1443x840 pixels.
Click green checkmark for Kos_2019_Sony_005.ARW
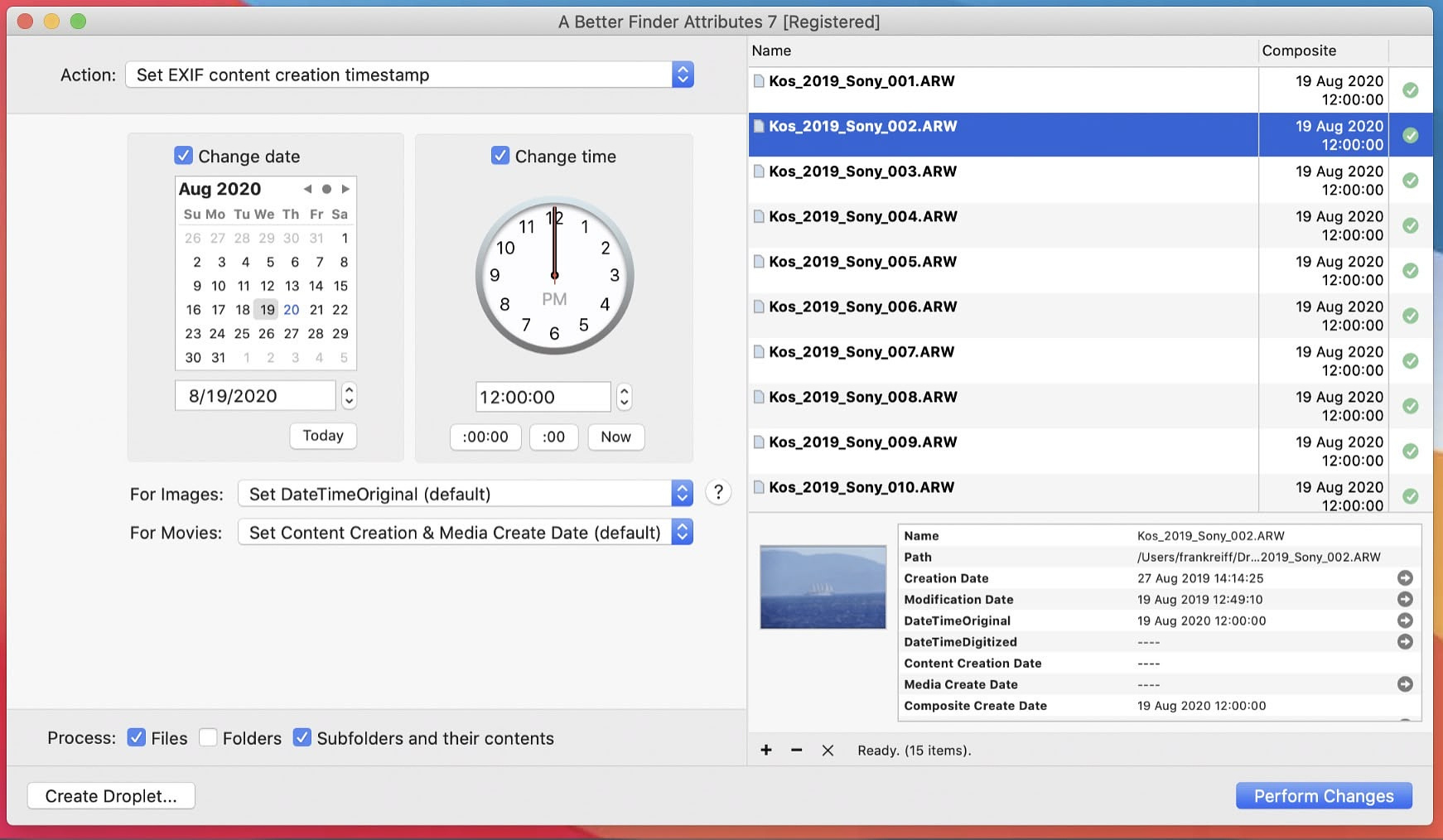(x=1411, y=271)
